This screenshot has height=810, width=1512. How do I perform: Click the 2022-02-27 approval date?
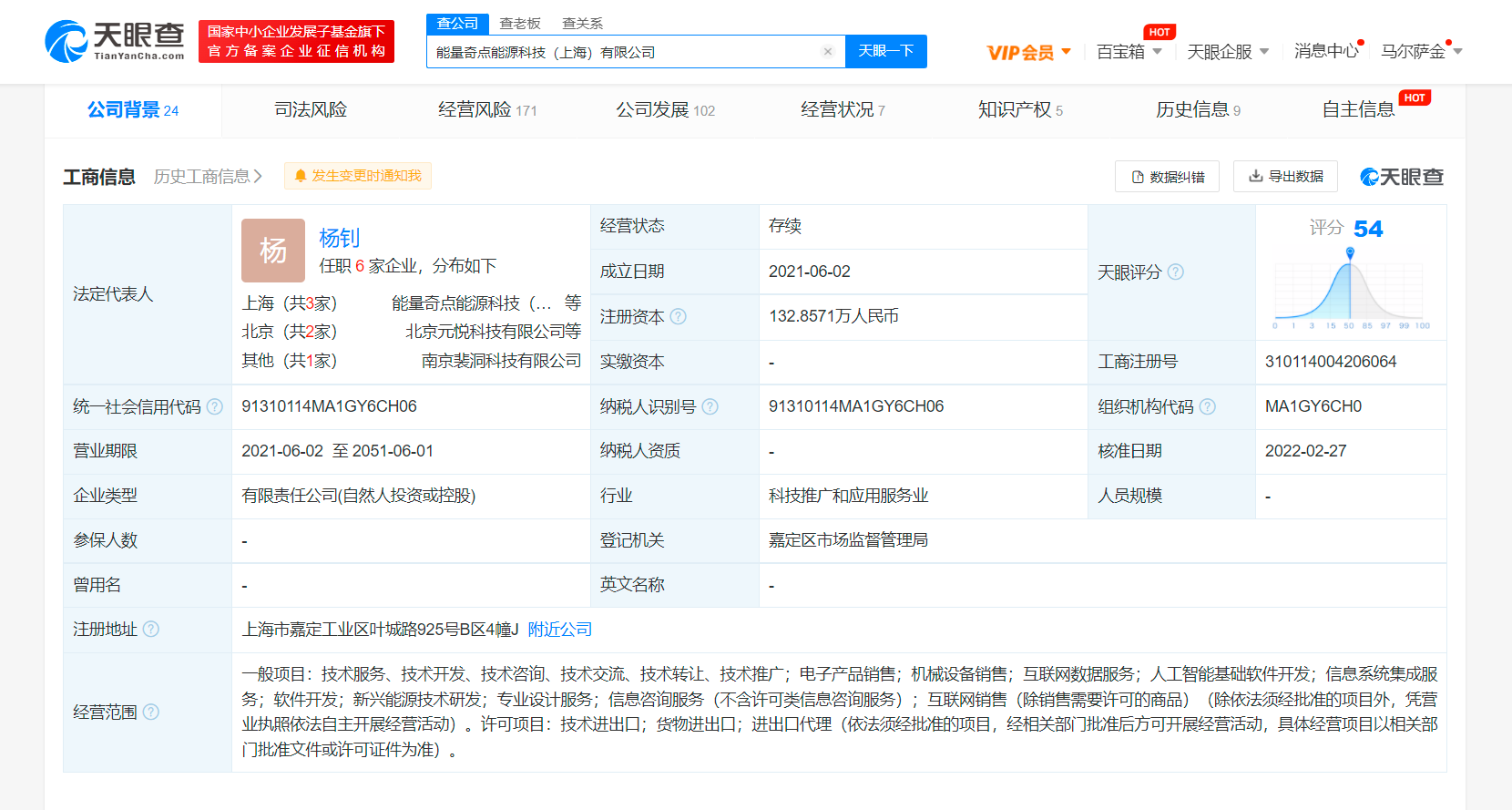pos(1306,451)
